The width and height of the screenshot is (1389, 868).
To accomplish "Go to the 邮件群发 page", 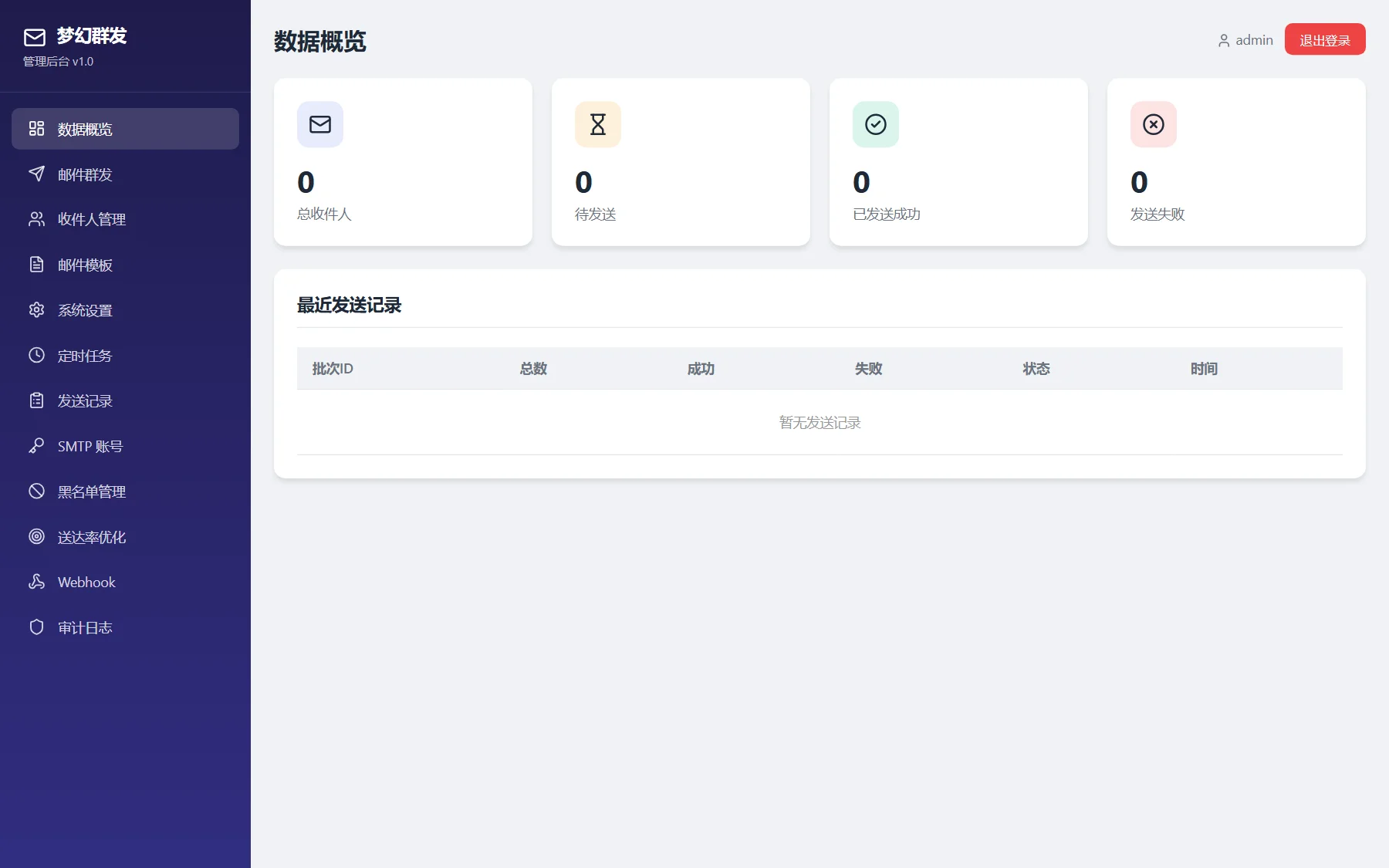I will pos(125,174).
